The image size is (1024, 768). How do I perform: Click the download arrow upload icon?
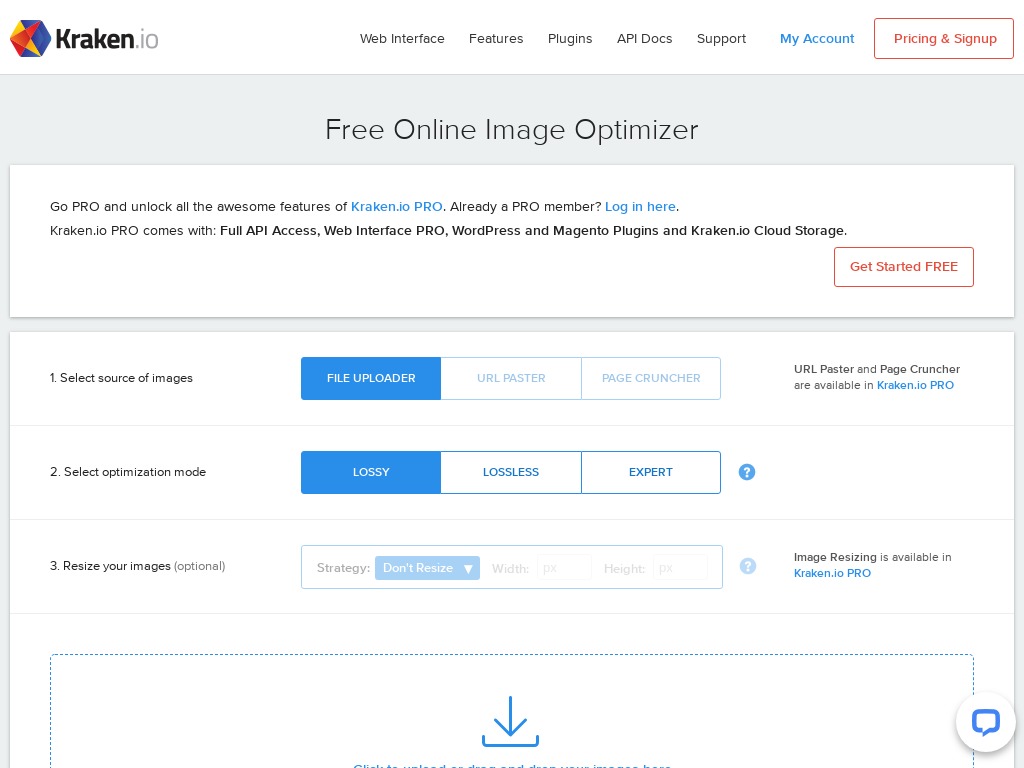click(510, 722)
